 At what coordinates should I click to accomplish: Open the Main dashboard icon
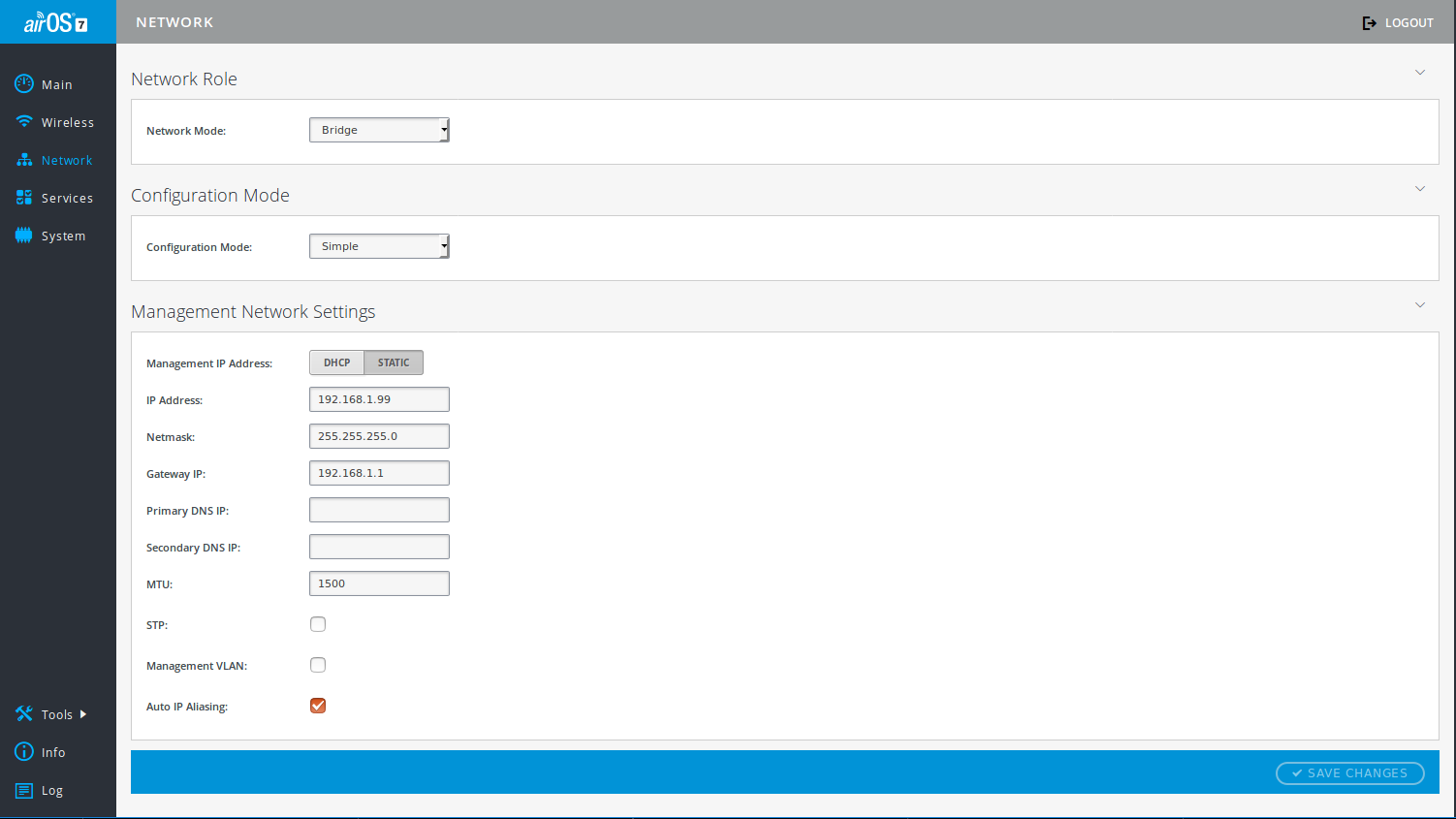click(24, 84)
